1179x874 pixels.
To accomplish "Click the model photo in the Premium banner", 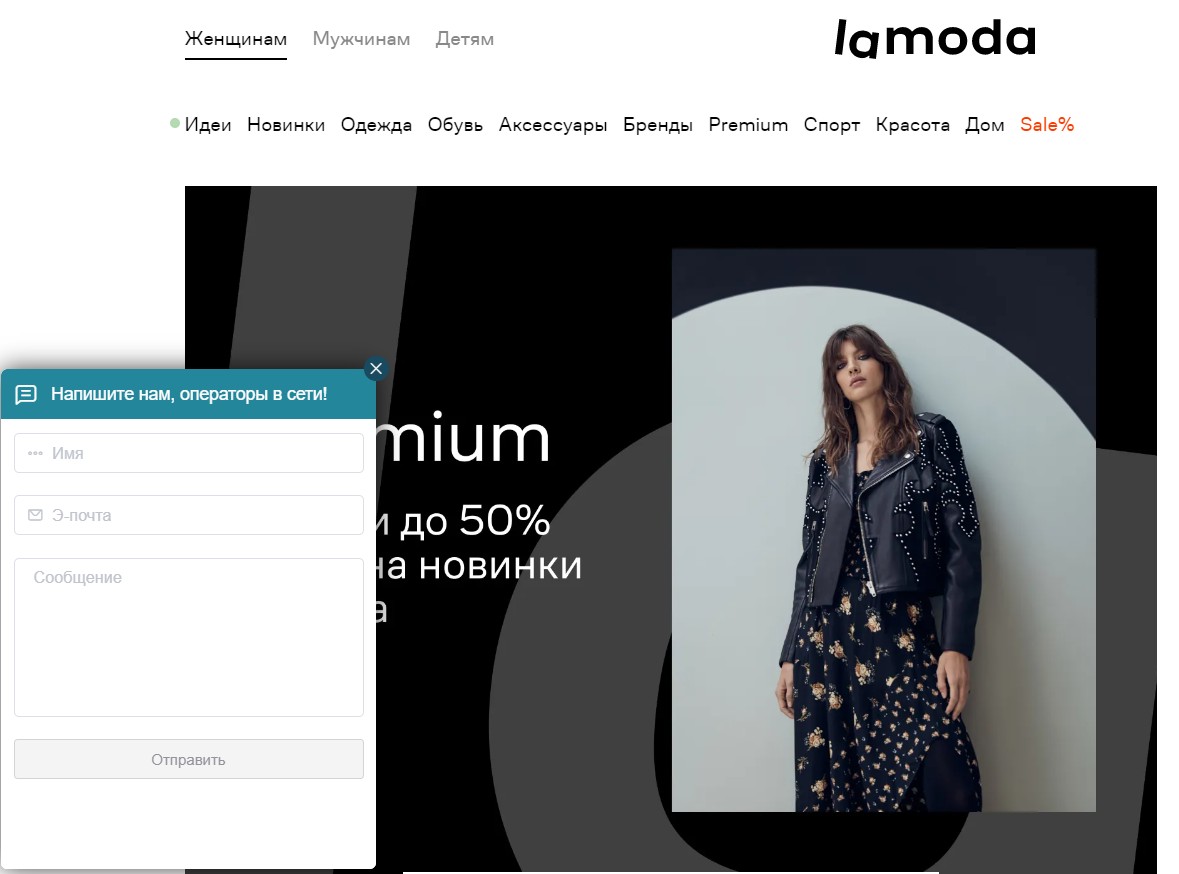I will pos(883,530).
